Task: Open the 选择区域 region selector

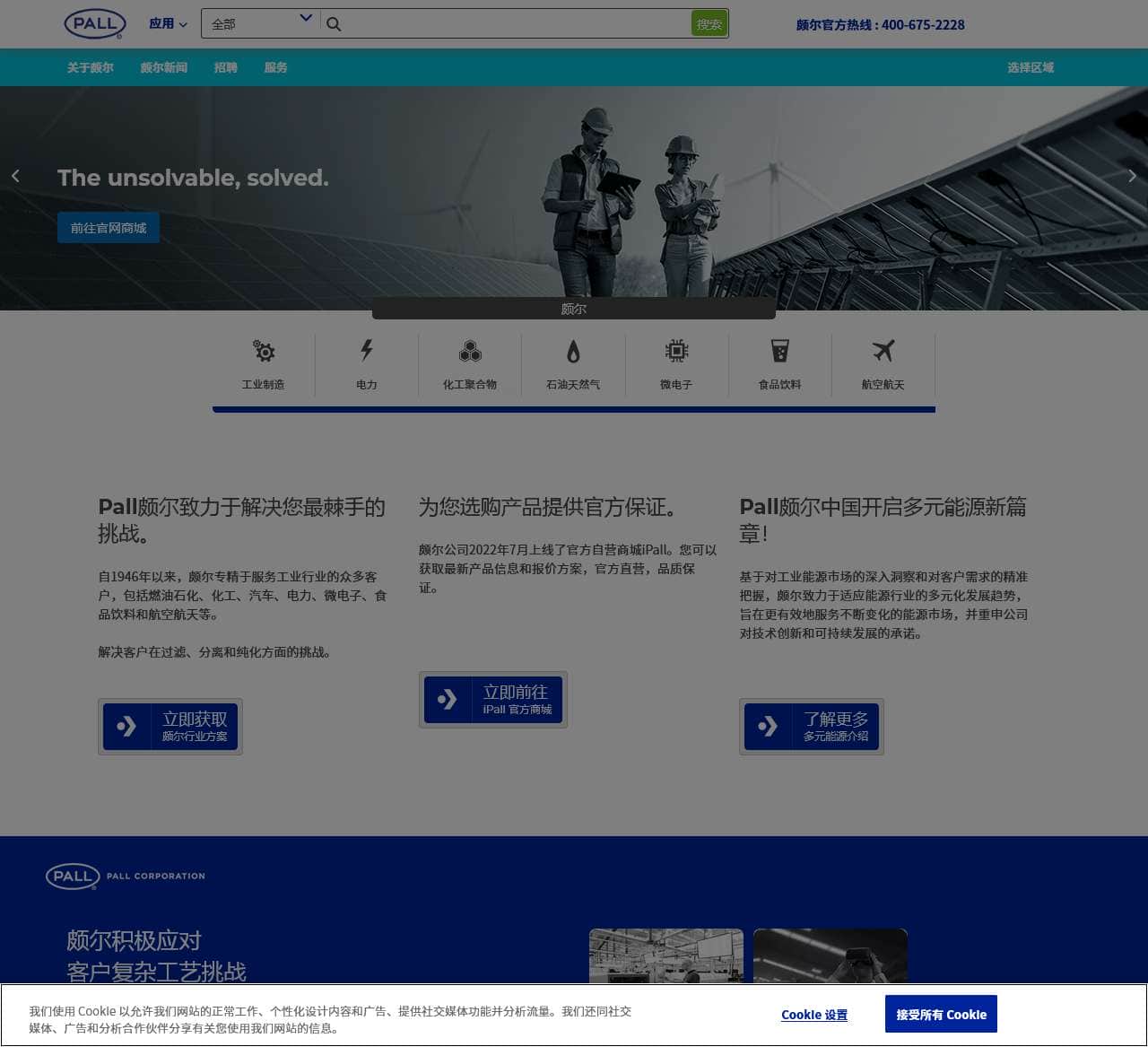Action: pyautogui.click(x=1030, y=67)
